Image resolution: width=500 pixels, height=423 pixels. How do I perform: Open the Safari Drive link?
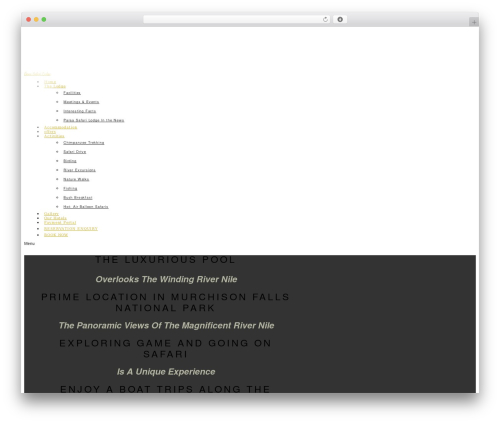(x=75, y=152)
